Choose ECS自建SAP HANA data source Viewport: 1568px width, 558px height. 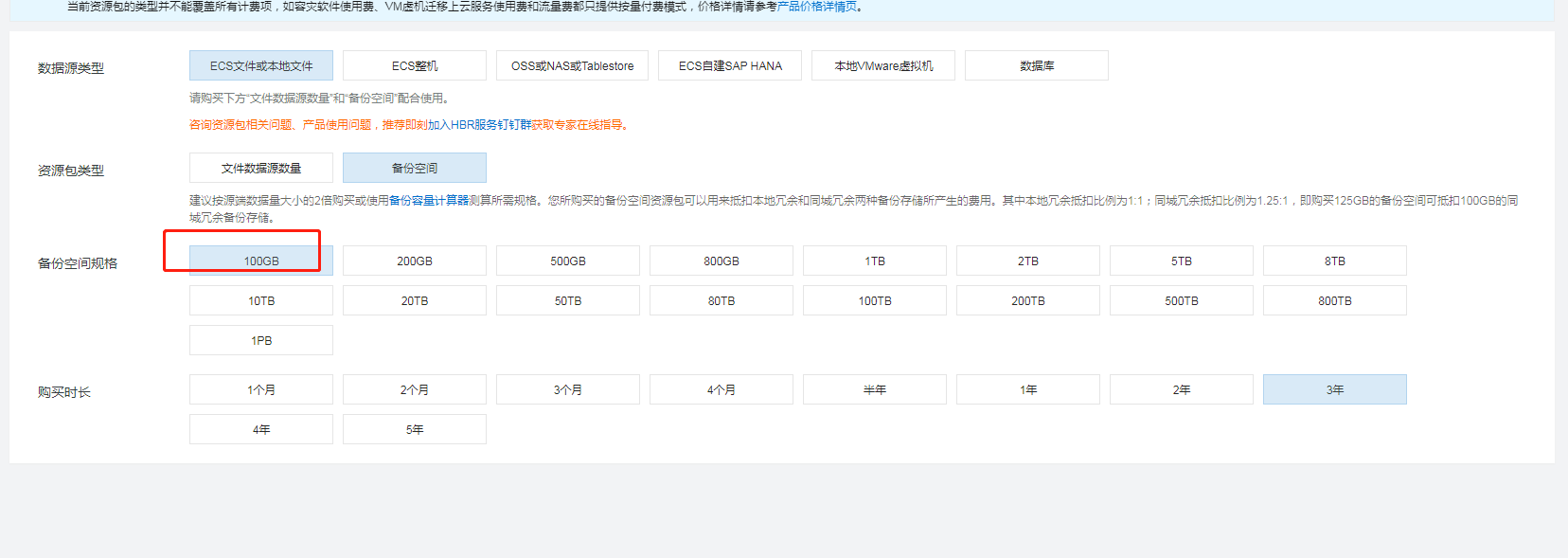point(730,65)
